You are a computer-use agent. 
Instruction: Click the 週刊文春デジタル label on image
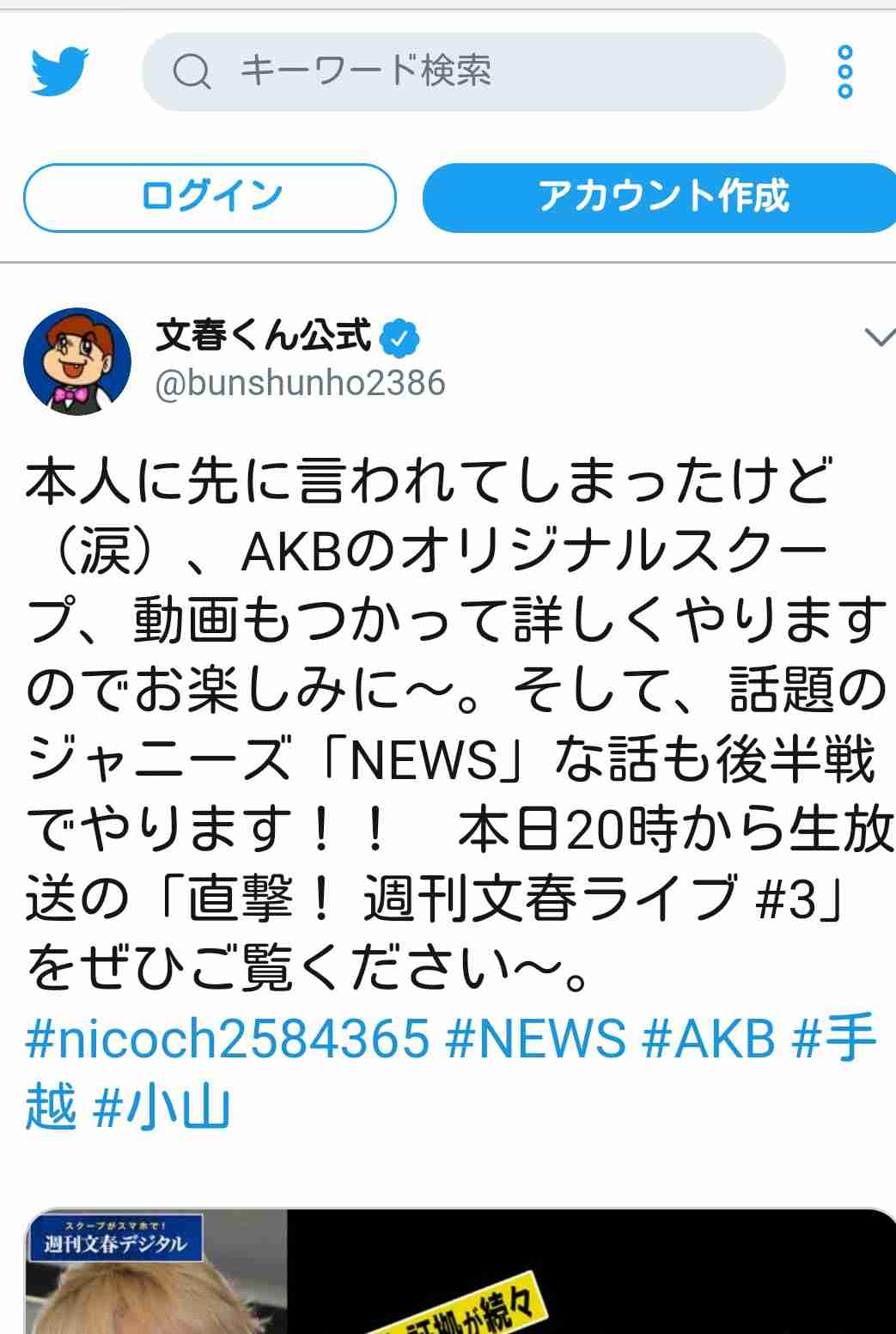pos(115,1237)
